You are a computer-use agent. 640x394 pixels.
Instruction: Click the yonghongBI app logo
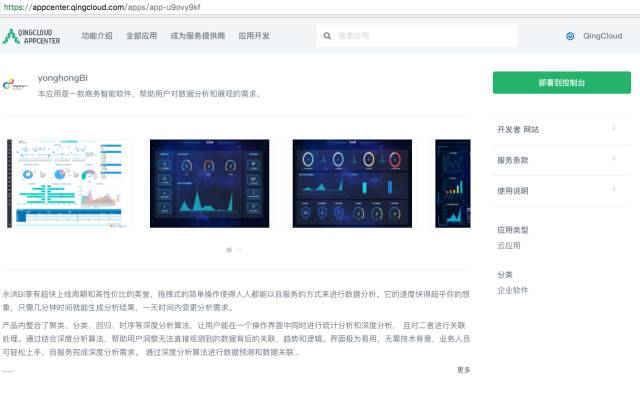point(15,85)
